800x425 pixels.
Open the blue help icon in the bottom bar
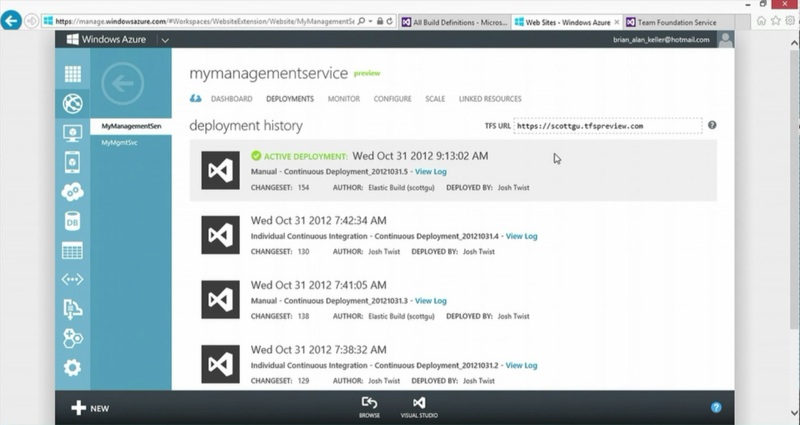[x=716, y=407]
